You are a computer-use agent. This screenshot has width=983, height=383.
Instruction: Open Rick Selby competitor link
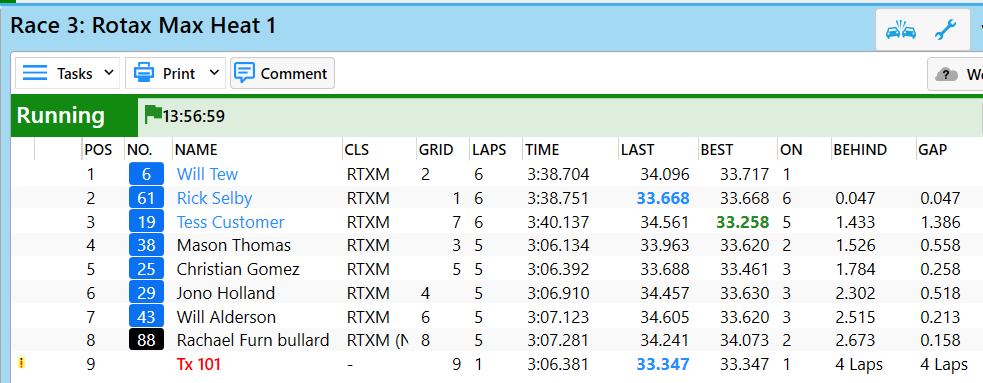tap(214, 198)
